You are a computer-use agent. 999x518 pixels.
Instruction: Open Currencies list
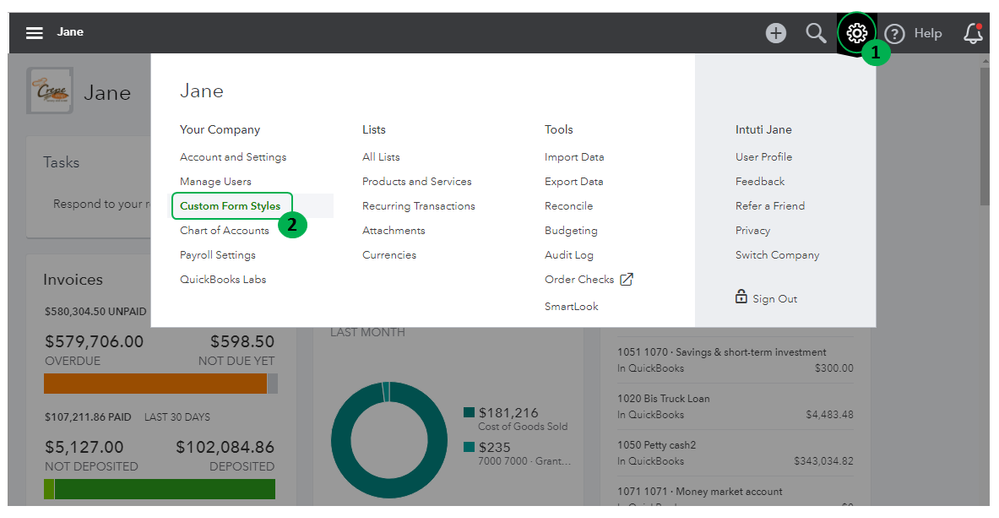point(389,255)
